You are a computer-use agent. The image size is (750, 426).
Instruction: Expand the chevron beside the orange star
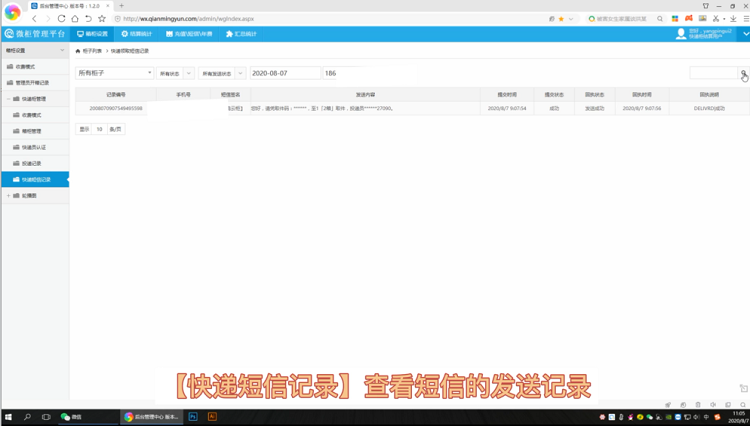[571, 19]
